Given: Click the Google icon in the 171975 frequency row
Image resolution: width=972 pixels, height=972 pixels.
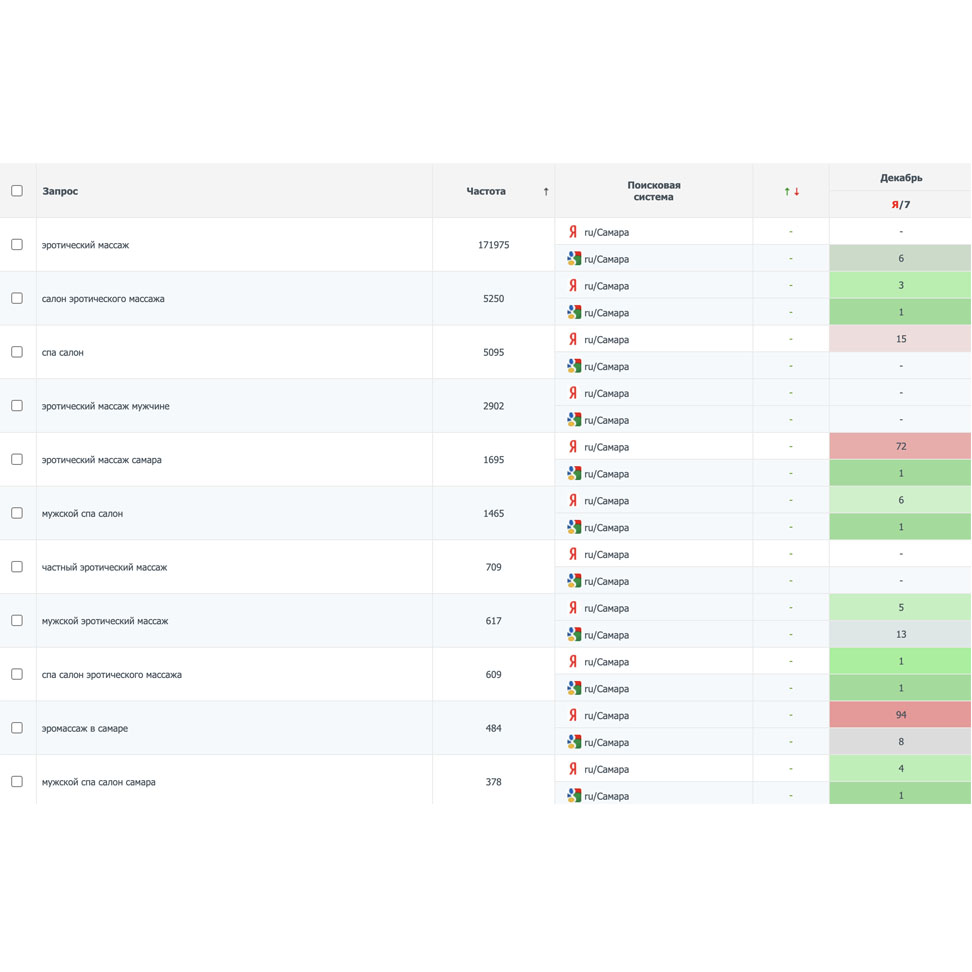Looking at the screenshot, I should 574,258.
